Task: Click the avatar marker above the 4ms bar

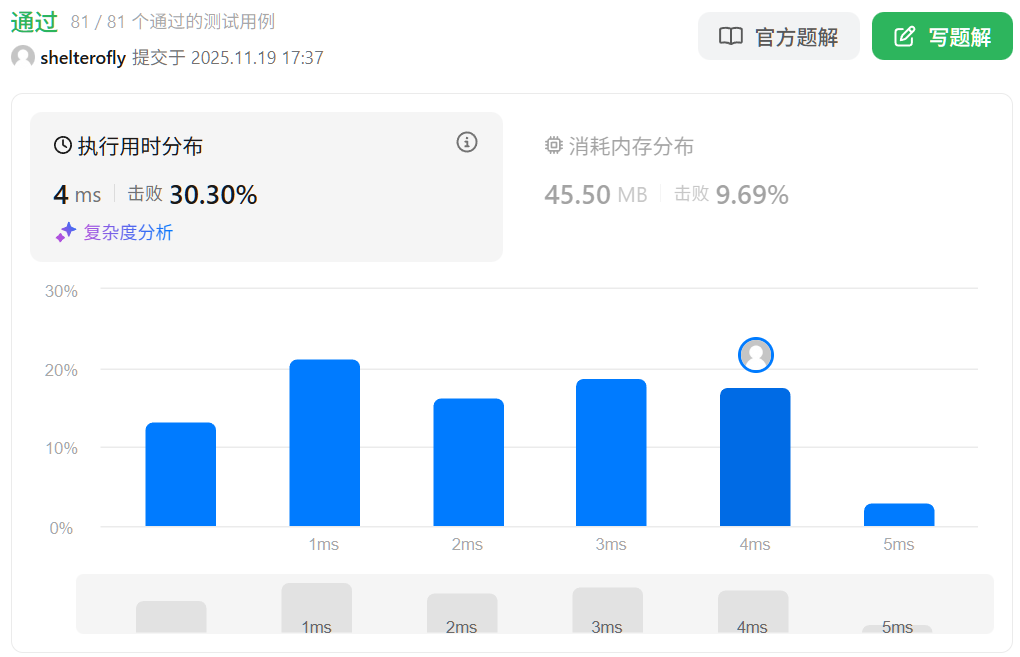Action: click(x=755, y=354)
